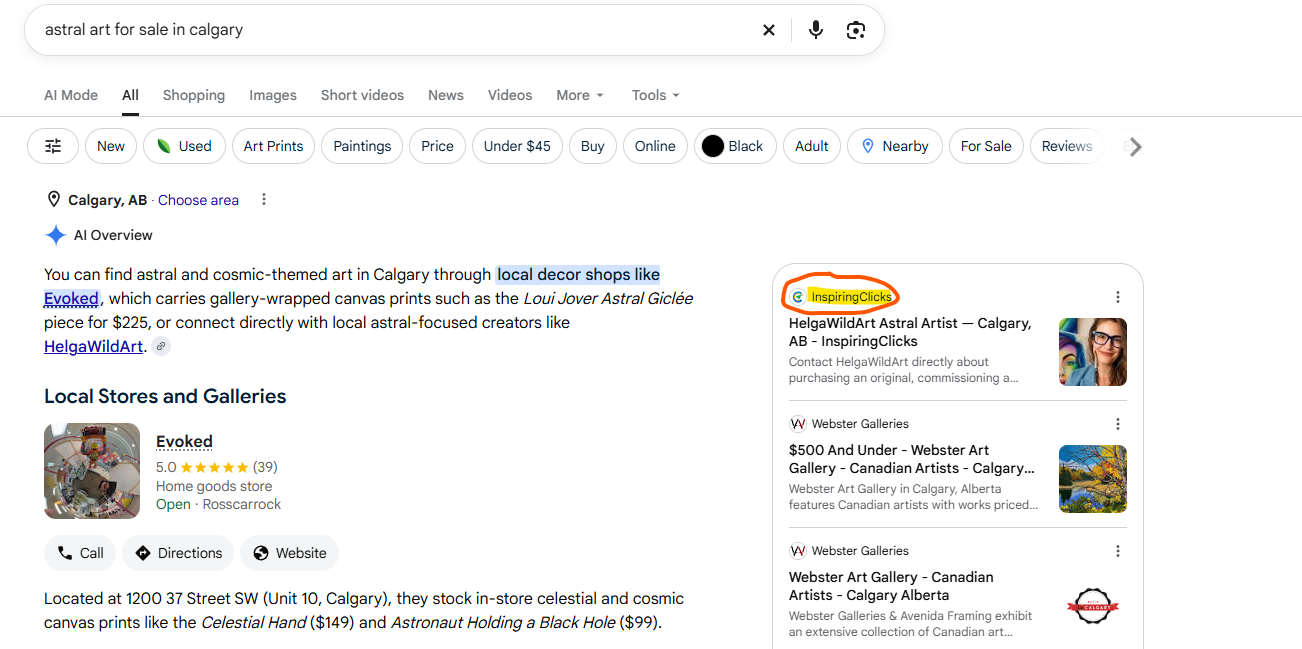Screen dimensions: 1302x649
Task: Open the filter sliders icon chip
Action: click(x=53, y=146)
